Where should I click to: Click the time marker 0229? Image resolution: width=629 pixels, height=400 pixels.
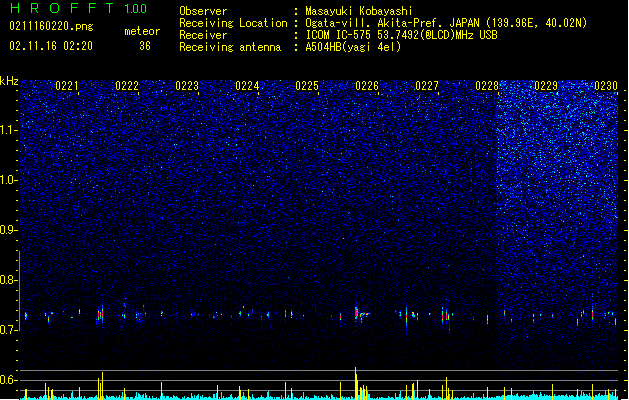(546, 86)
